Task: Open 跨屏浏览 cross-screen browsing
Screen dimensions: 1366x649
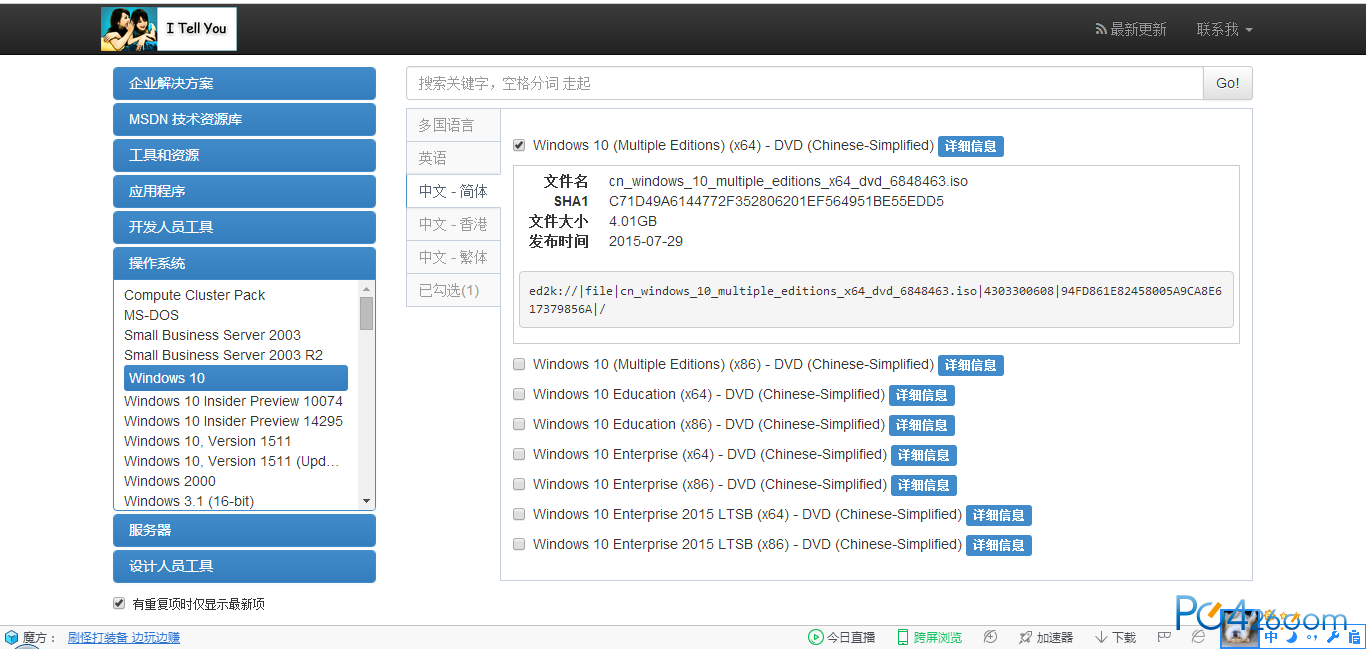Action: tap(929, 637)
